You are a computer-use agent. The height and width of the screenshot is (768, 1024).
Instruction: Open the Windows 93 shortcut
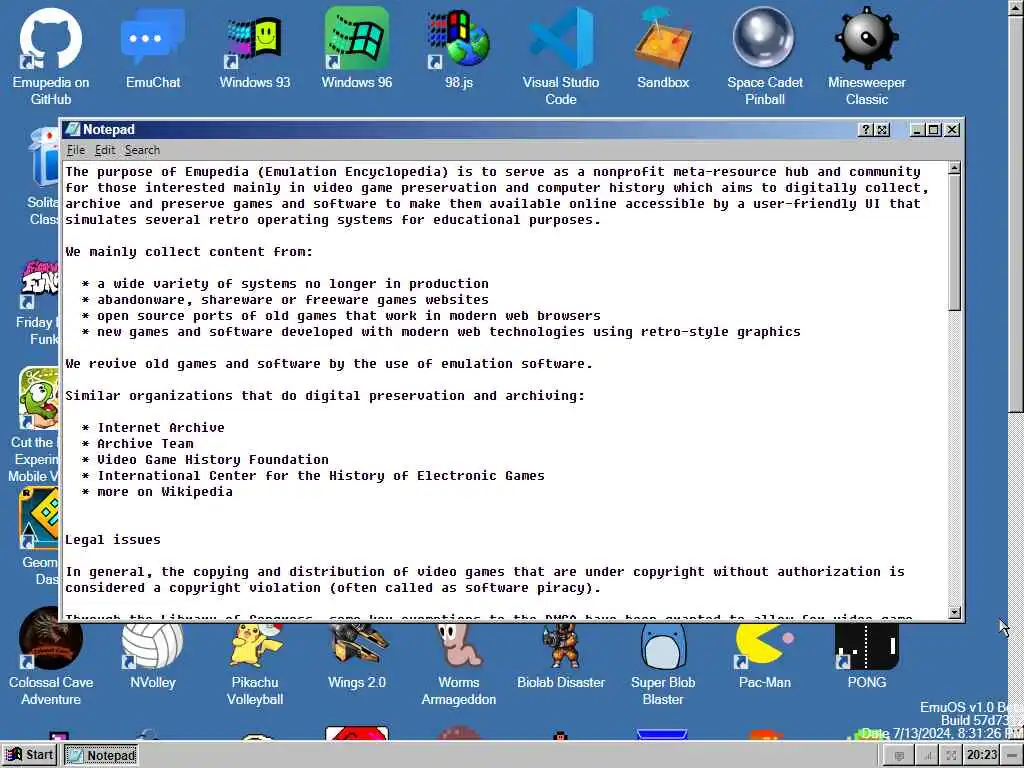coord(255,48)
